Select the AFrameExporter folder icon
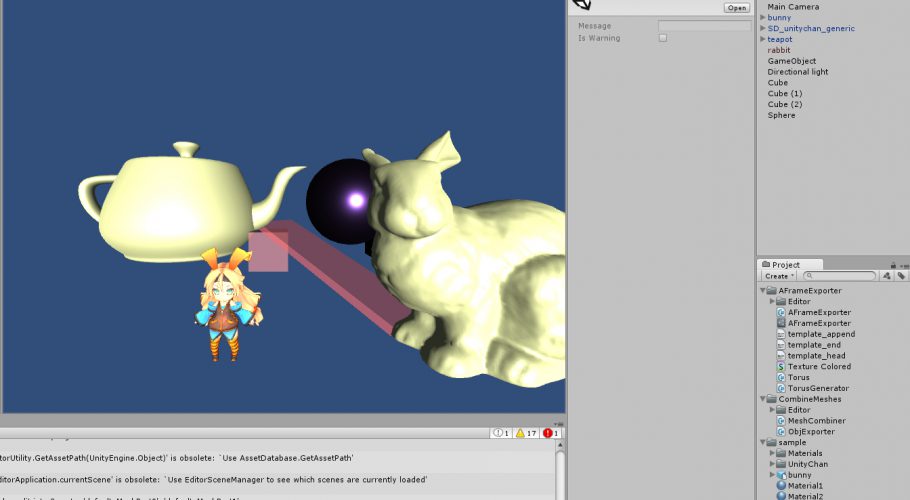Viewport: 910px width, 500px height. pyautogui.click(x=772, y=291)
